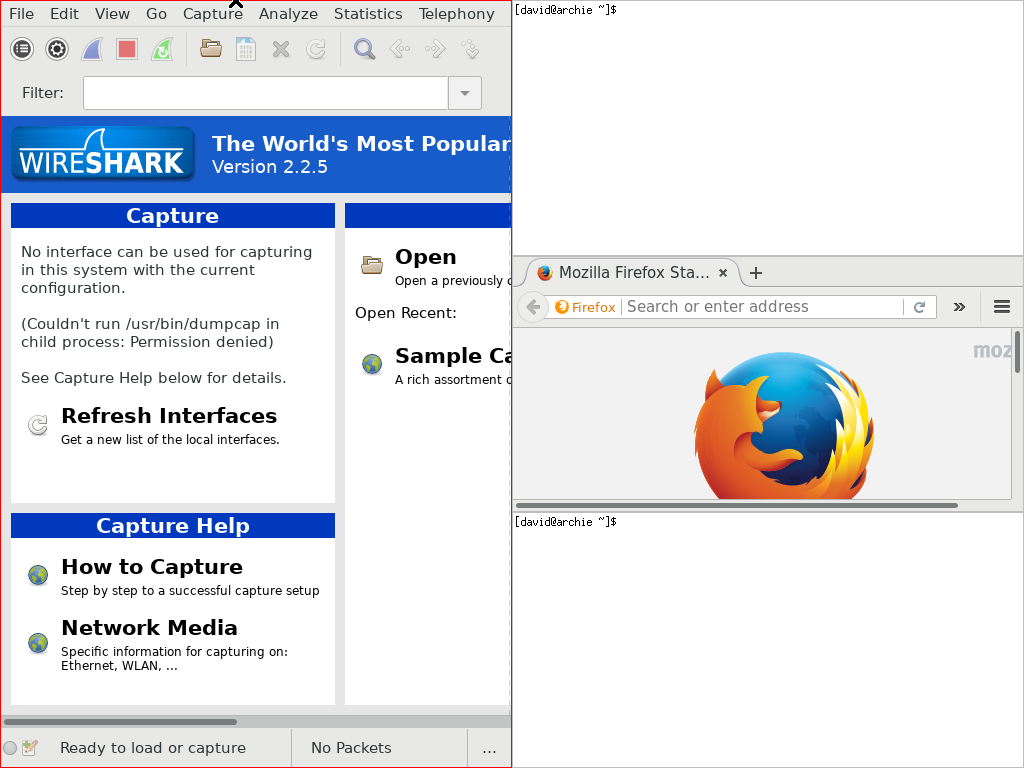Image resolution: width=1024 pixels, height=768 pixels.
Task: Open capture options gear icon
Action: tap(57, 49)
